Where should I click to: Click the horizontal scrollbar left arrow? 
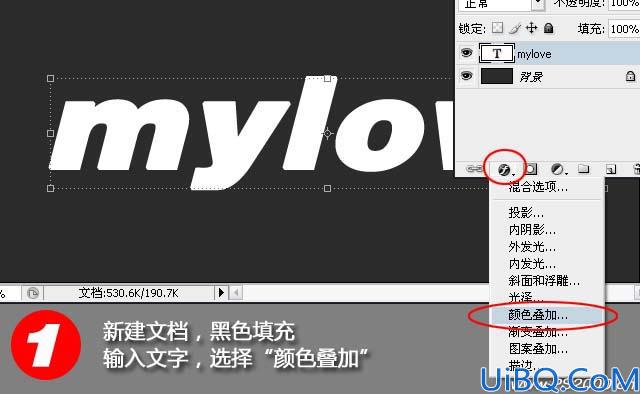[236, 292]
